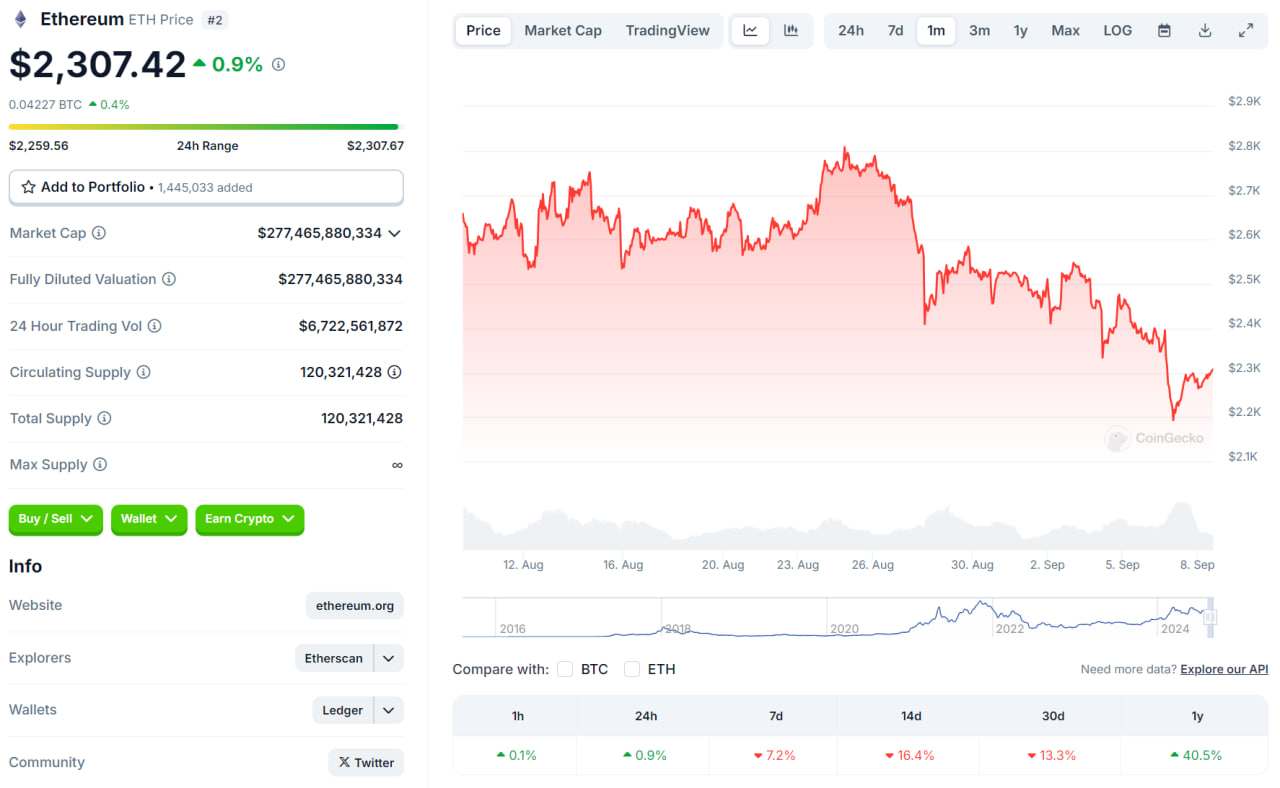Click the 24h Range progress bar
Screen dimensions: 1280x788
pos(204,127)
